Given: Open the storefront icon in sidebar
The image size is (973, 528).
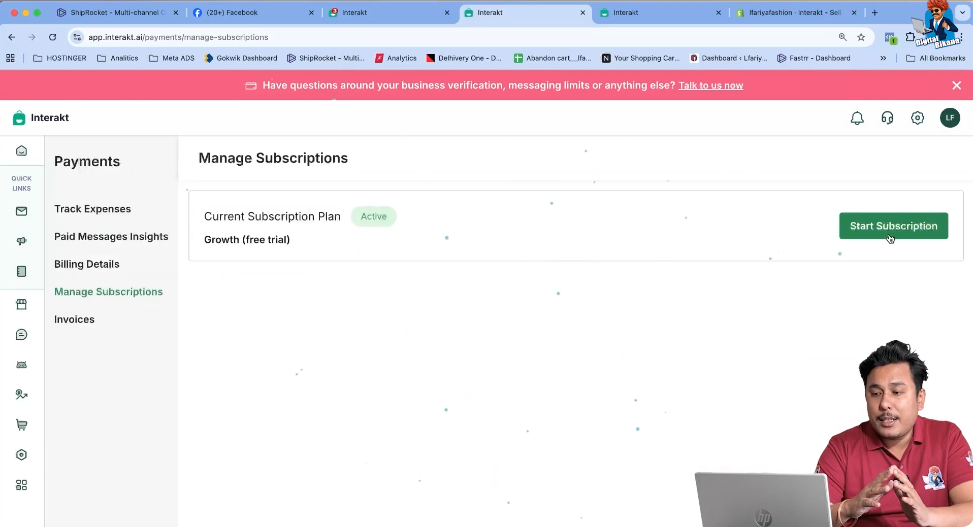Looking at the screenshot, I should point(22,305).
